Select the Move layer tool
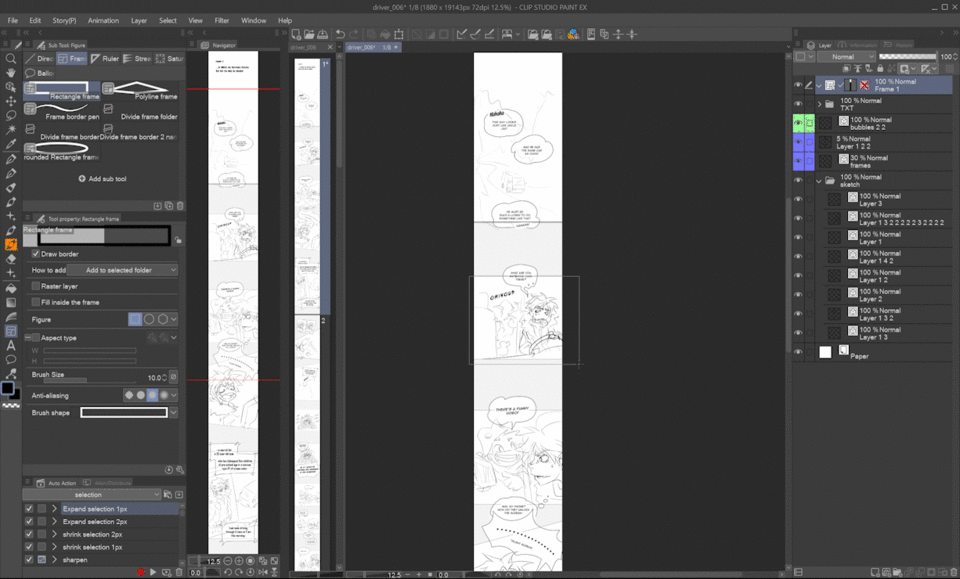The height and width of the screenshot is (579, 960). 10,101
